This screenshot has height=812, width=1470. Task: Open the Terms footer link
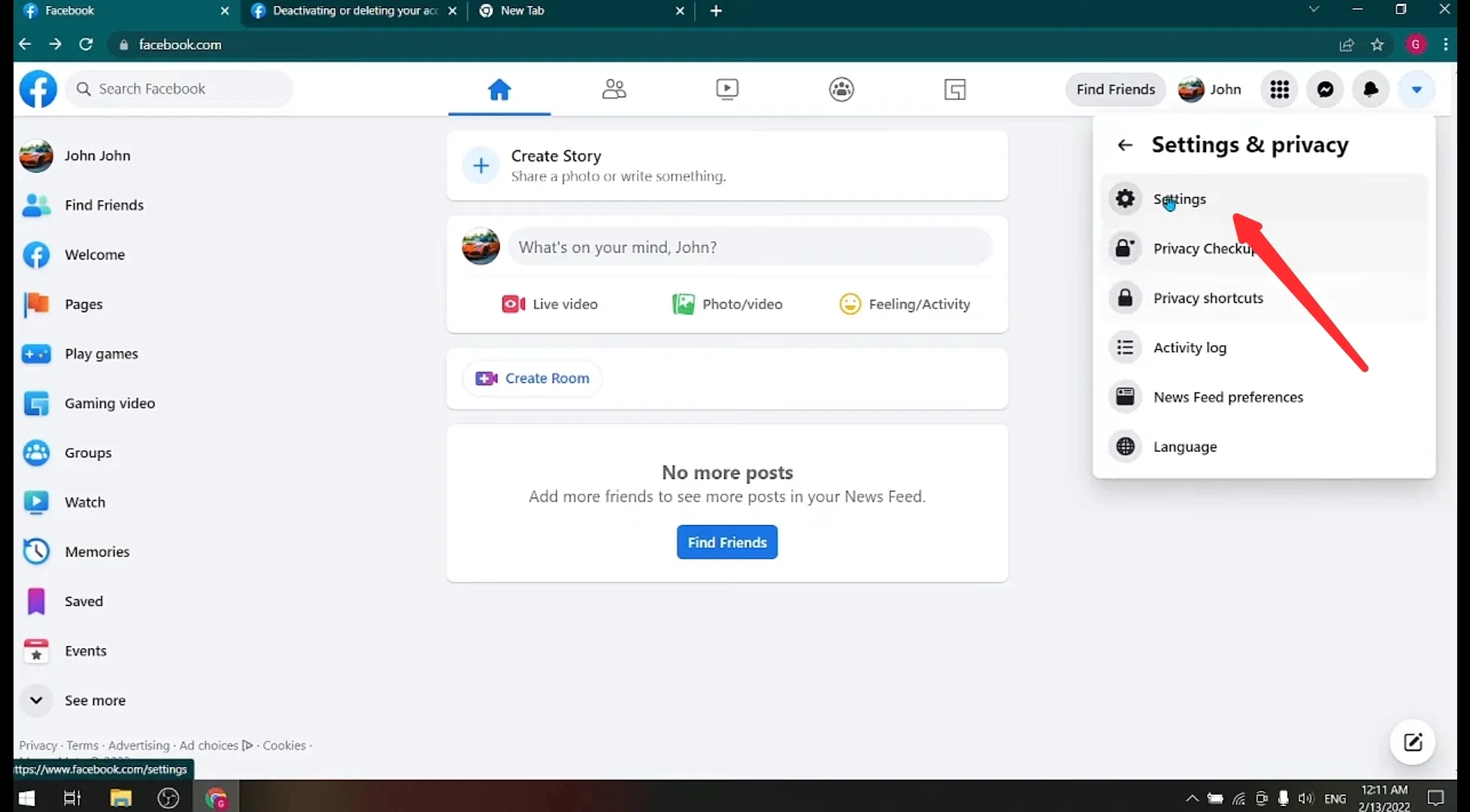tap(83, 745)
